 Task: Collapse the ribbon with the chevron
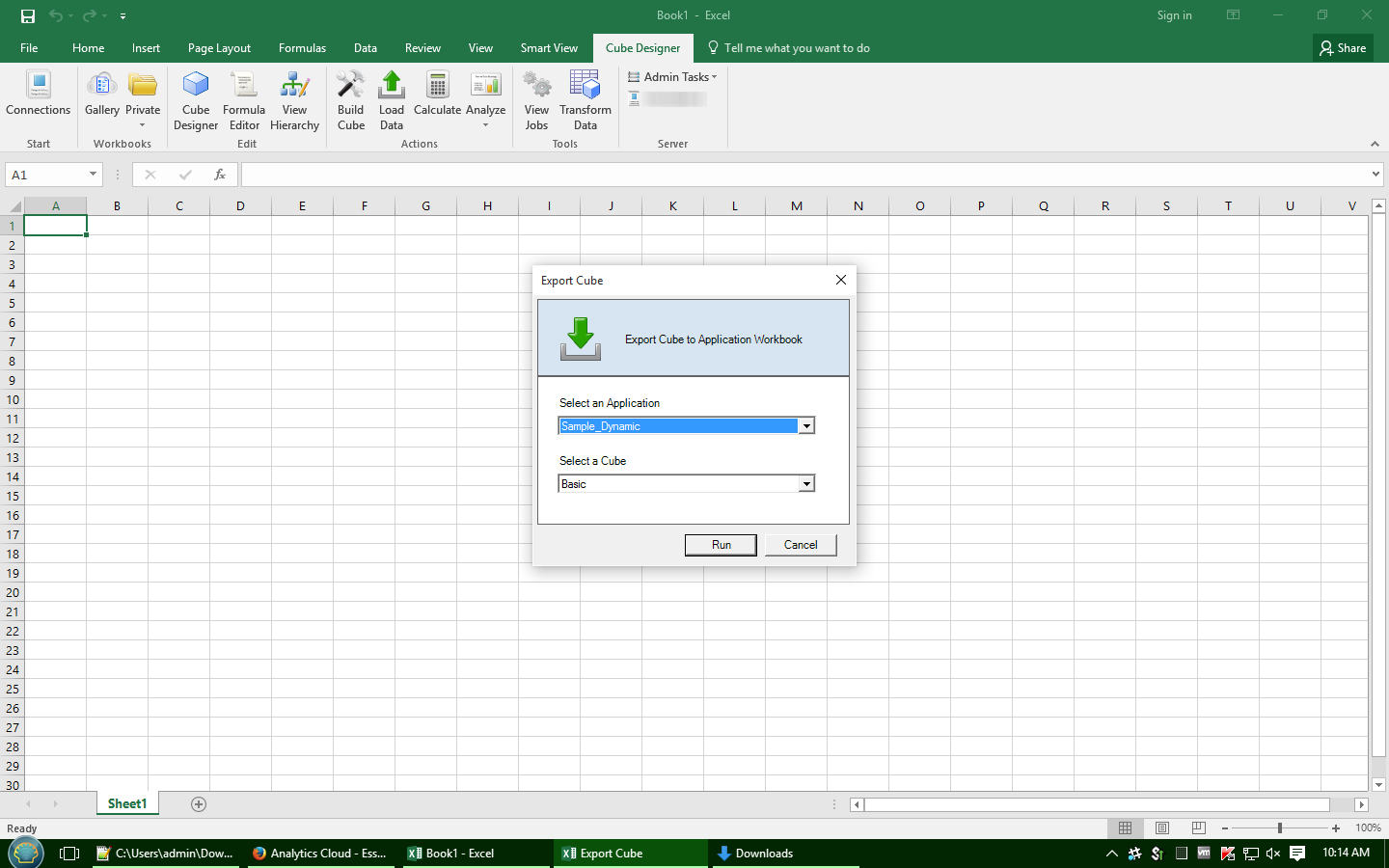pyautogui.click(x=1375, y=144)
